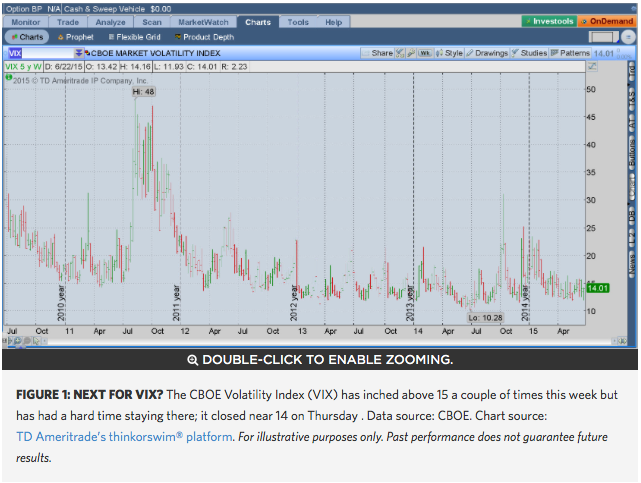This screenshot has height=483, width=641.
Task: Select the main Charts tab
Action: tap(258, 22)
